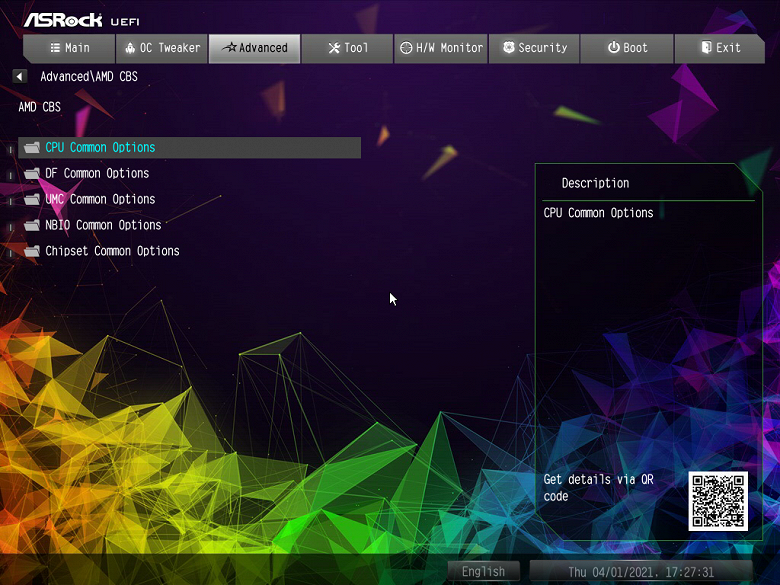This screenshot has width=780, height=585.
Task: Go to the H/W Monitor tab
Action: click(x=441, y=48)
